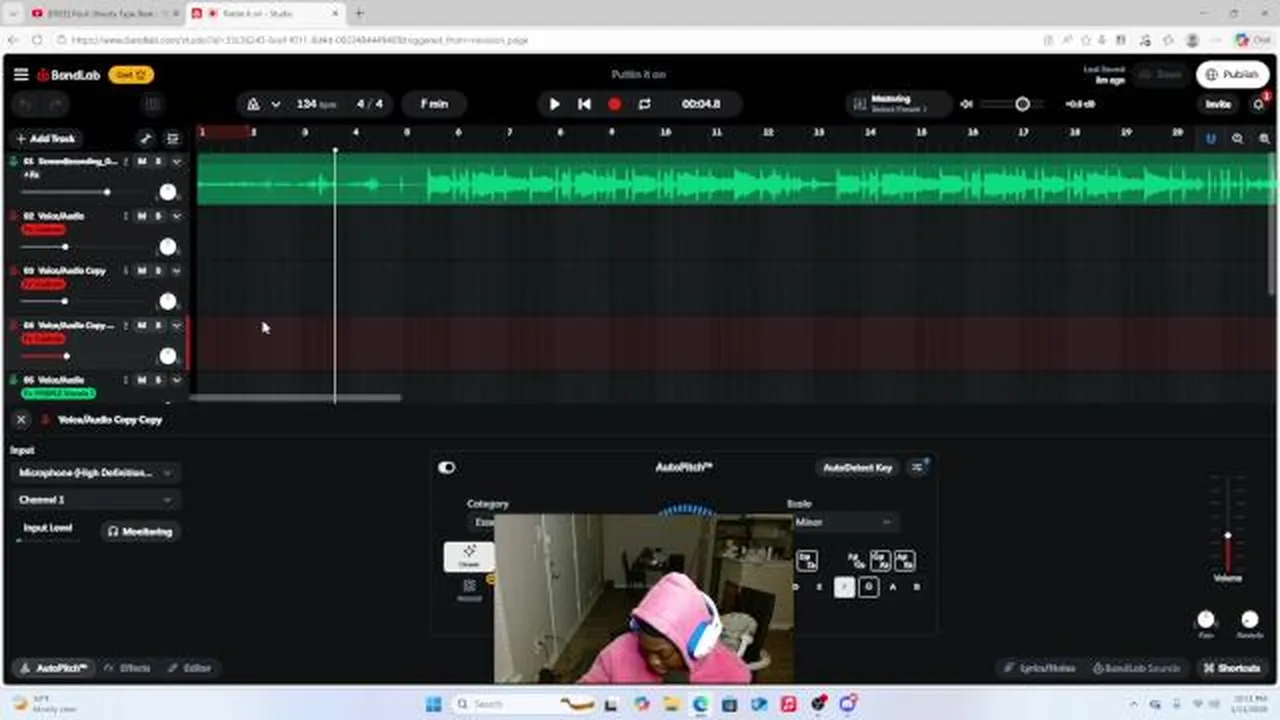This screenshot has width=1280, height=720.
Task: Switch to the Editor tab
Action: coord(190,668)
